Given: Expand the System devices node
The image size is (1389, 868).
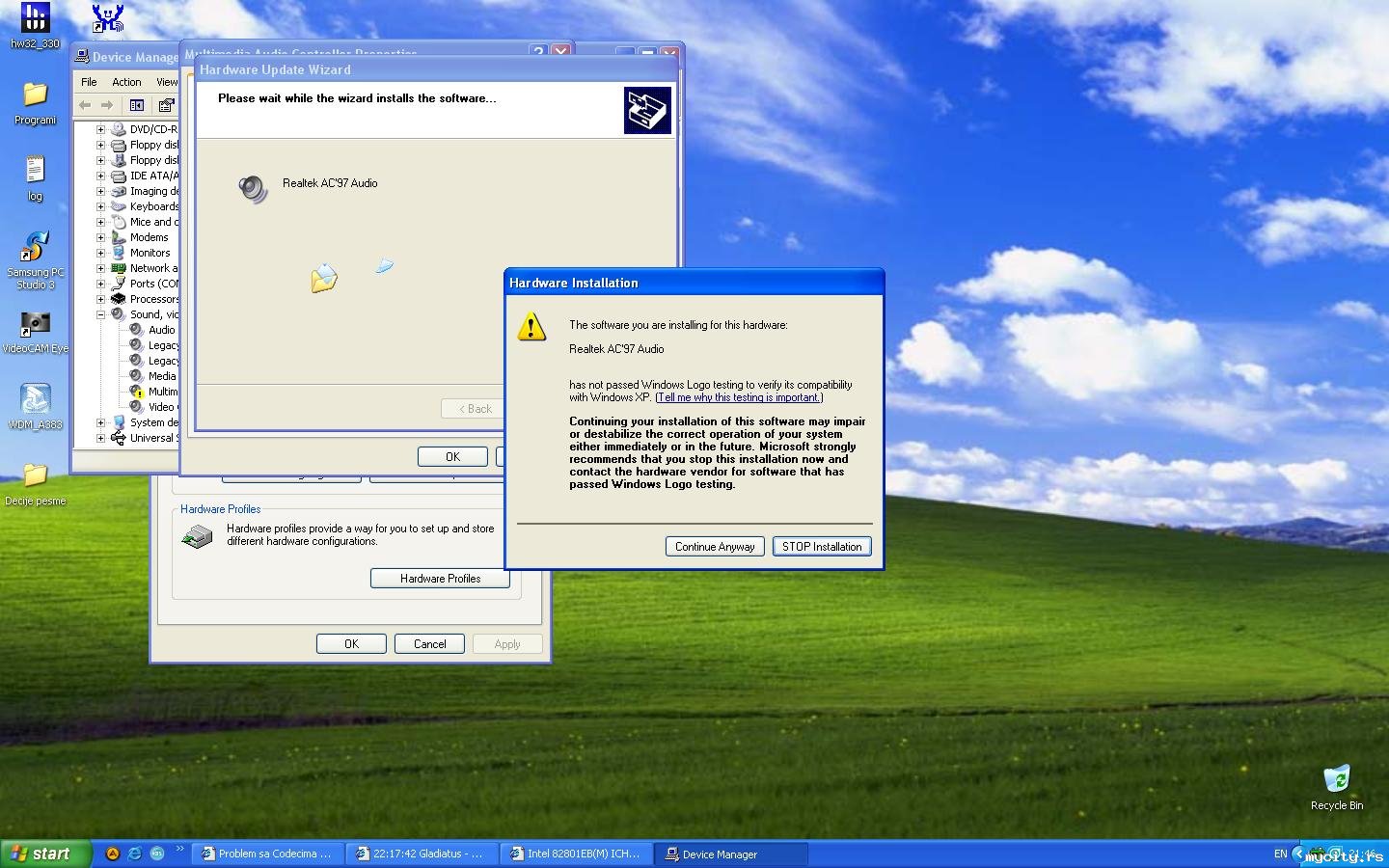Looking at the screenshot, I should pyautogui.click(x=100, y=422).
